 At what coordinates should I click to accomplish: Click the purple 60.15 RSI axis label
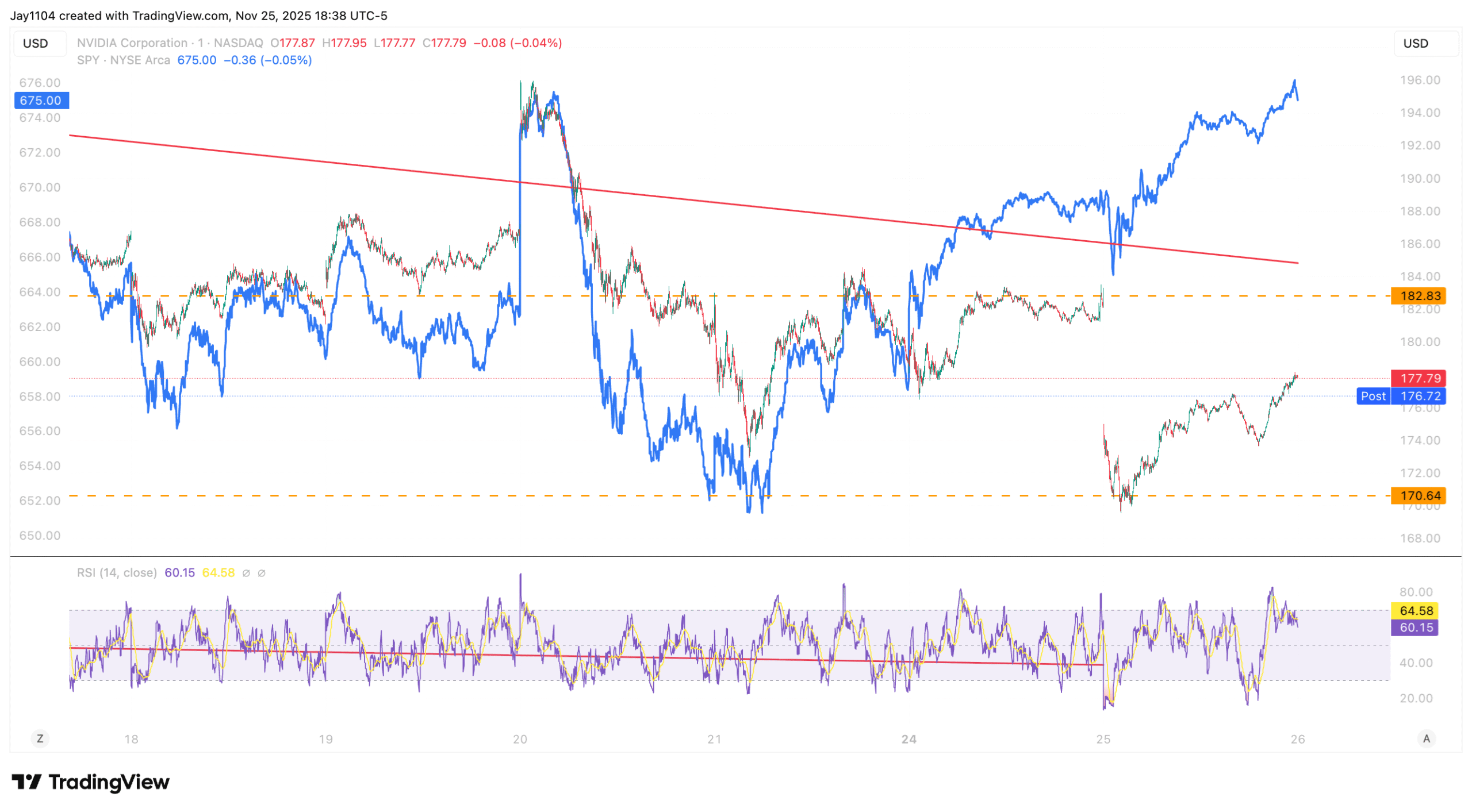click(x=1415, y=627)
